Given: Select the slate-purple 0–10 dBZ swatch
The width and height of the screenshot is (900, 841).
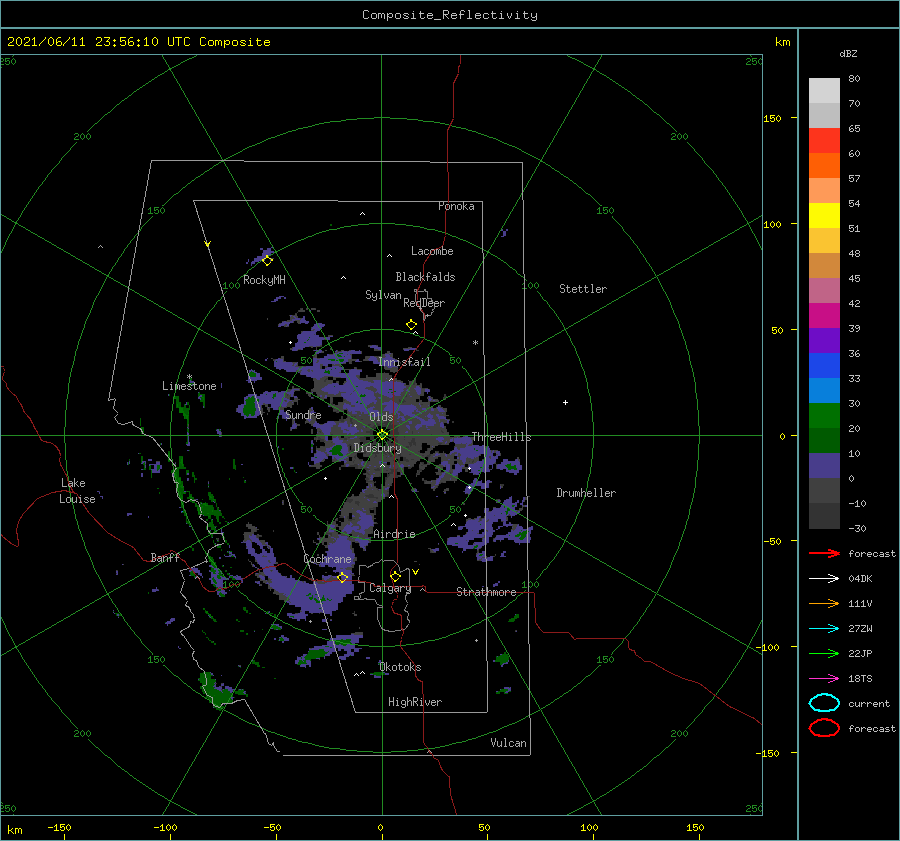Looking at the screenshot, I should [824, 466].
